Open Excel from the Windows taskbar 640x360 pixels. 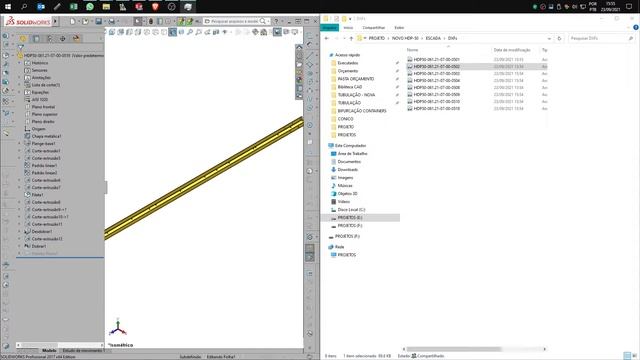pyautogui.click(x=73, y=7)
